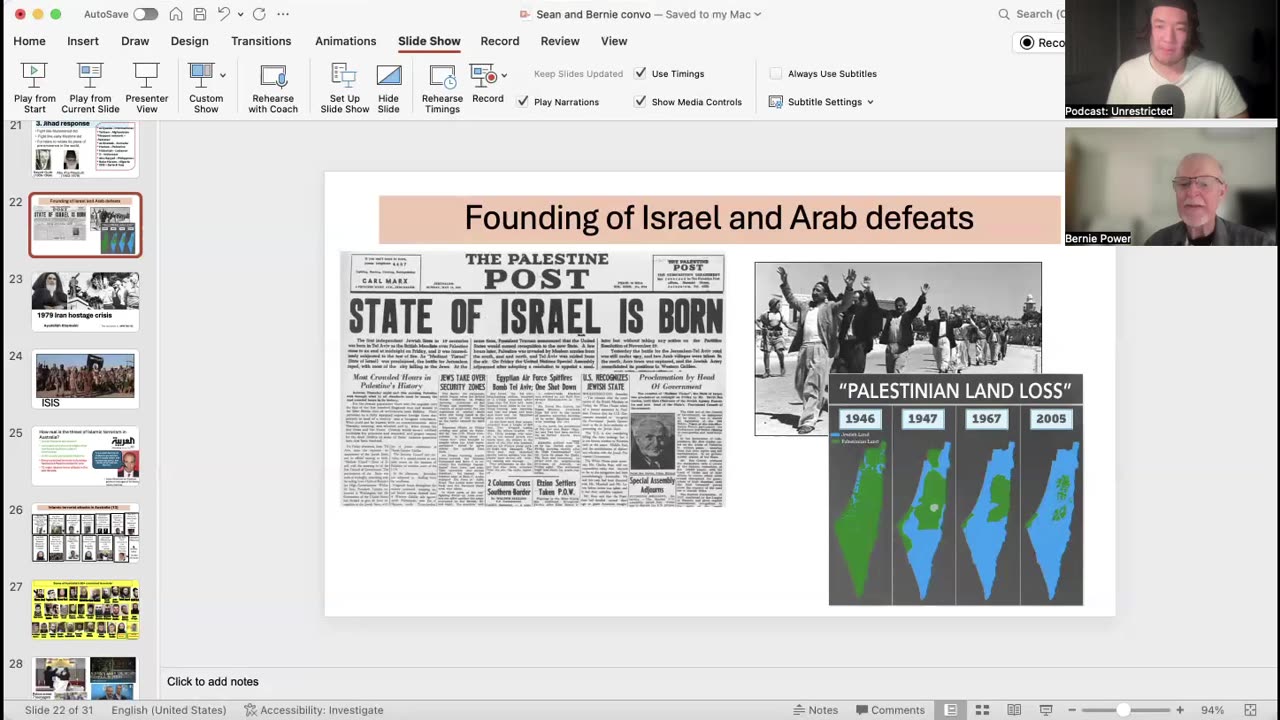The height and width of the screenshot is (720, 1280).
Task: Switch to Slide Sorter view
Action: (982, 710)
